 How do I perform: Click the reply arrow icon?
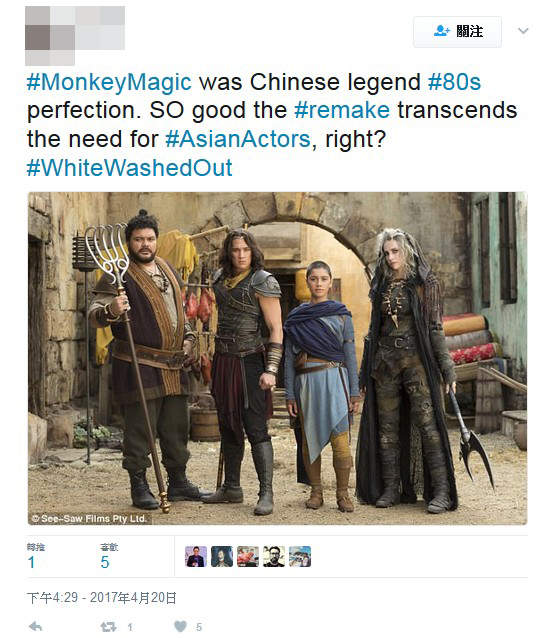click(x=35, y=627)
